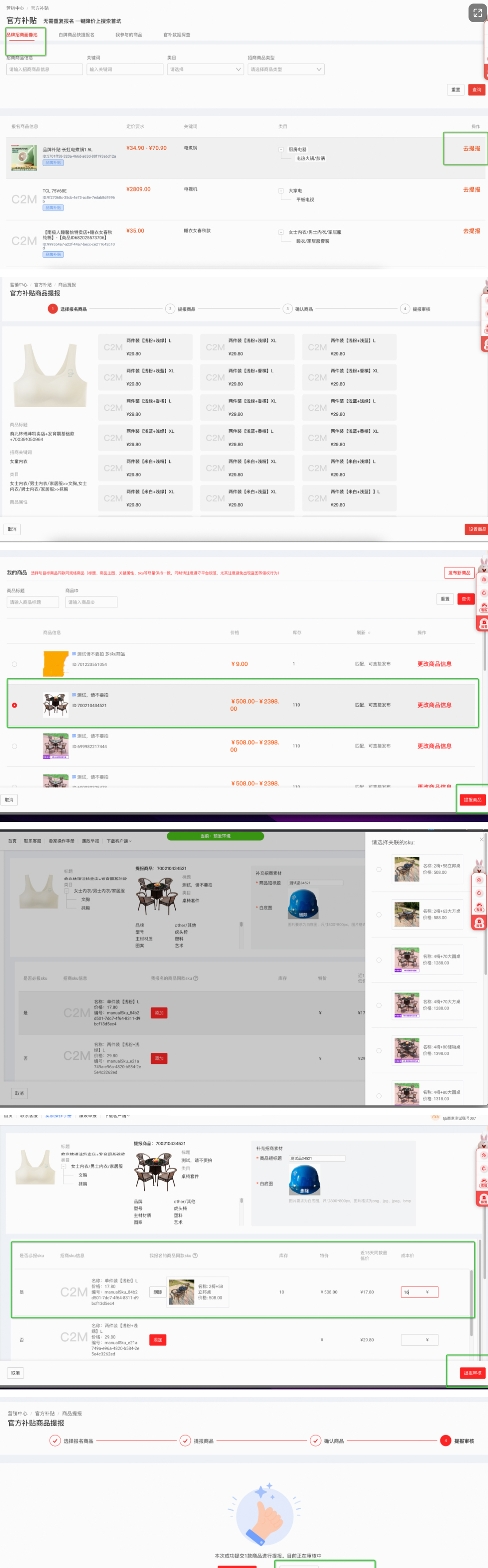Select radio for product ID 701223551054
488x1568 pixels.
point(15,664)
